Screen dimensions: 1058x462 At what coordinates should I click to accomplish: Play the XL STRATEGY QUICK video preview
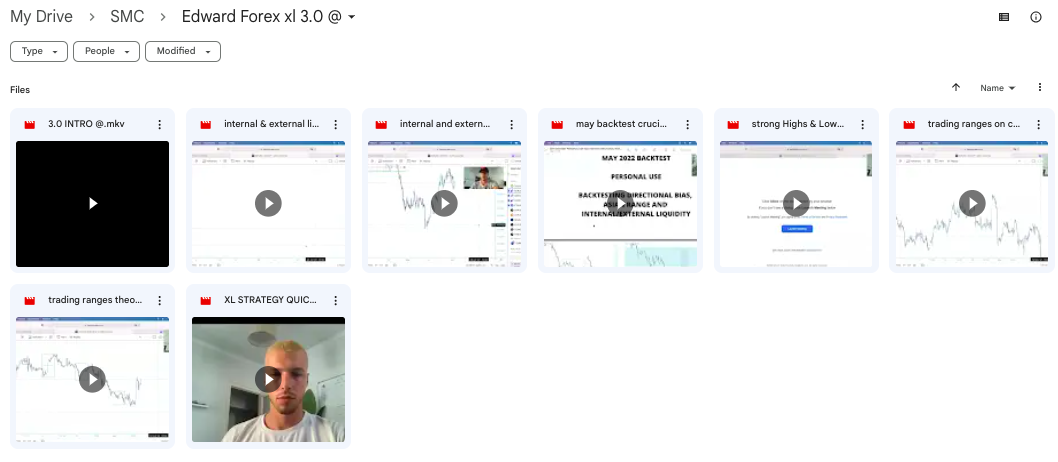[268, 379]
